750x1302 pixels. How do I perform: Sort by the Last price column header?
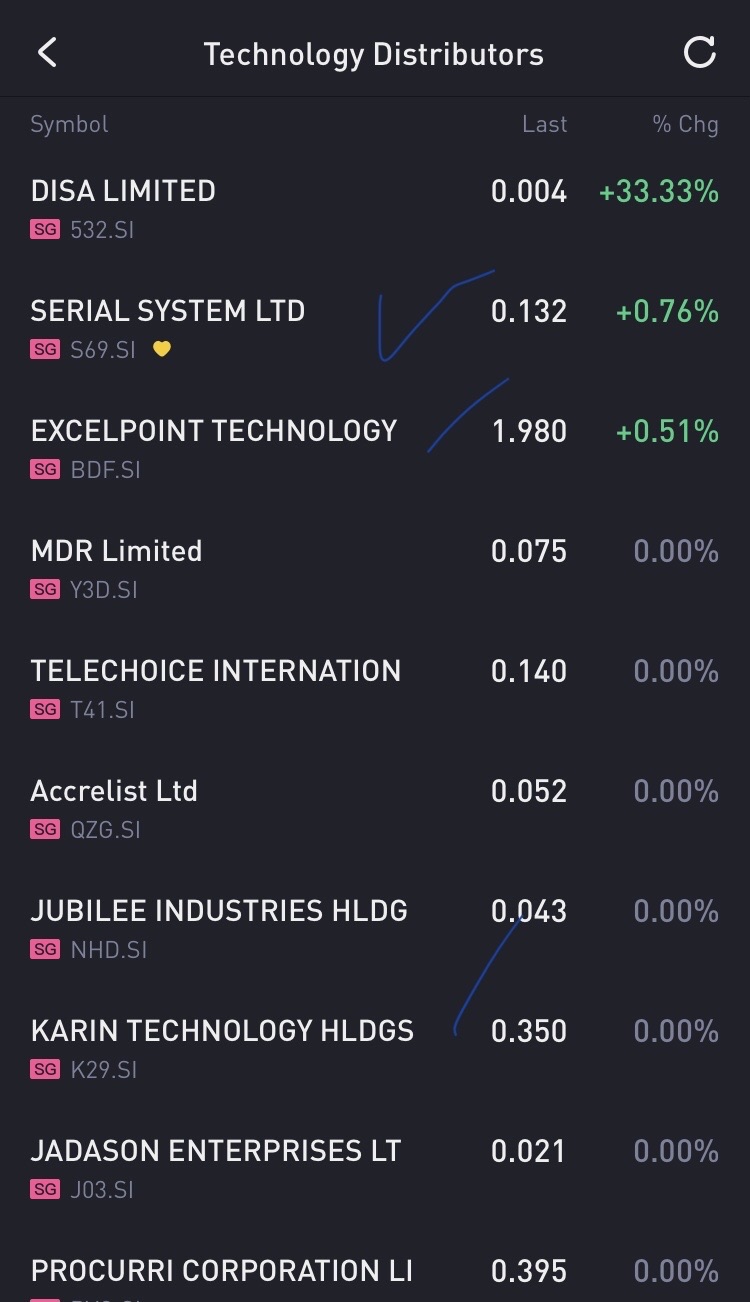tap(544, 124)
